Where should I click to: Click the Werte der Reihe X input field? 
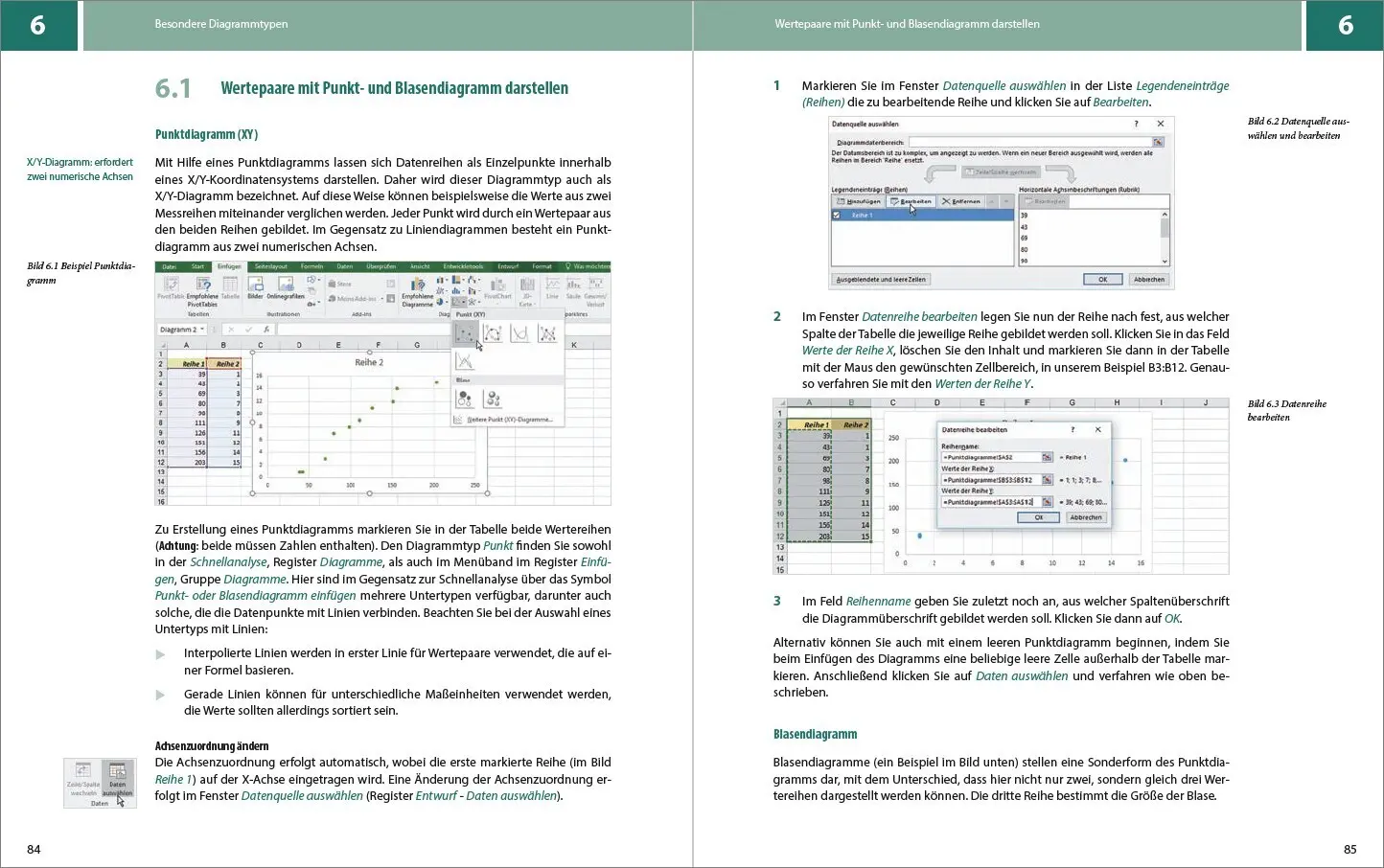coord(992,480)
